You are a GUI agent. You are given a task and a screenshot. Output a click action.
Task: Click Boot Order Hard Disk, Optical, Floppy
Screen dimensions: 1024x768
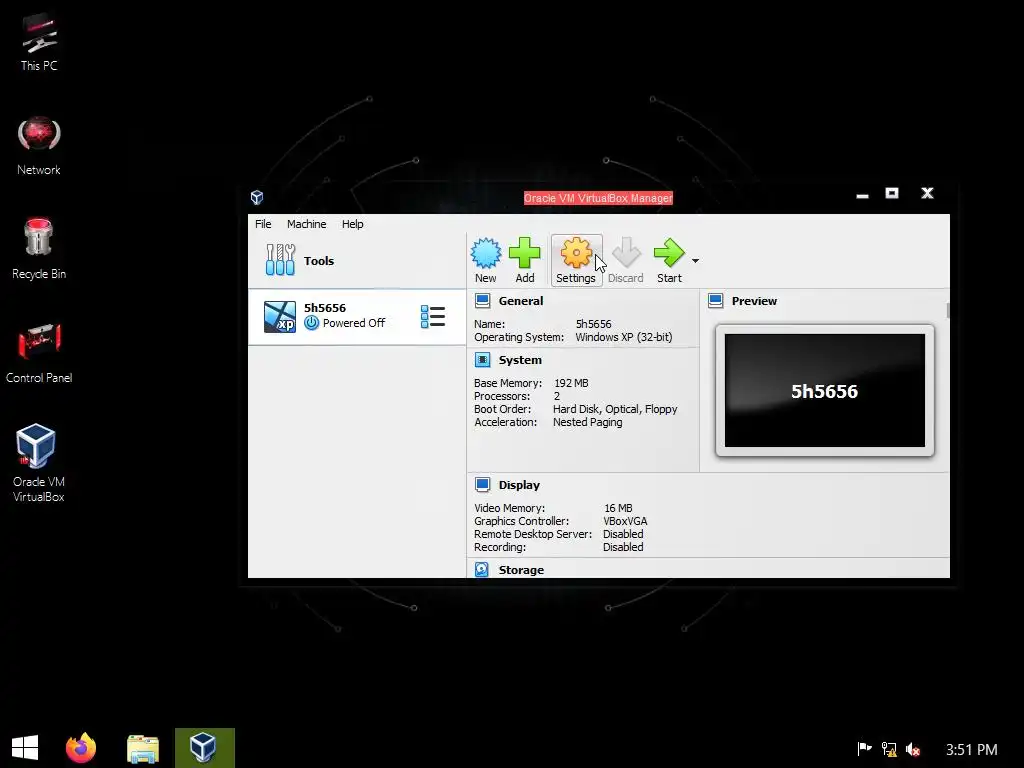coord(615,409)
